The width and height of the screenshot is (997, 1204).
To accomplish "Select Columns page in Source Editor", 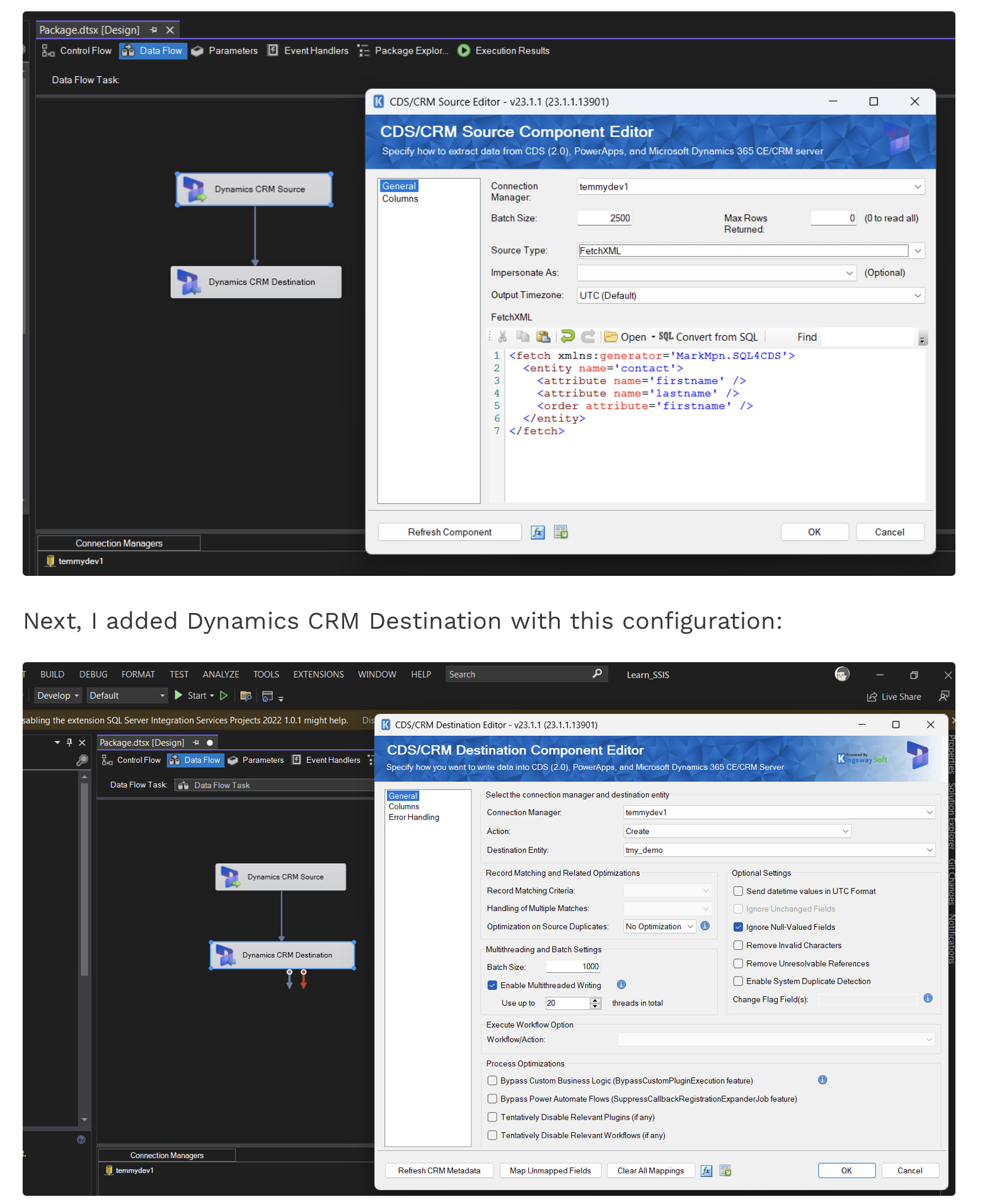I will point(400,198).
